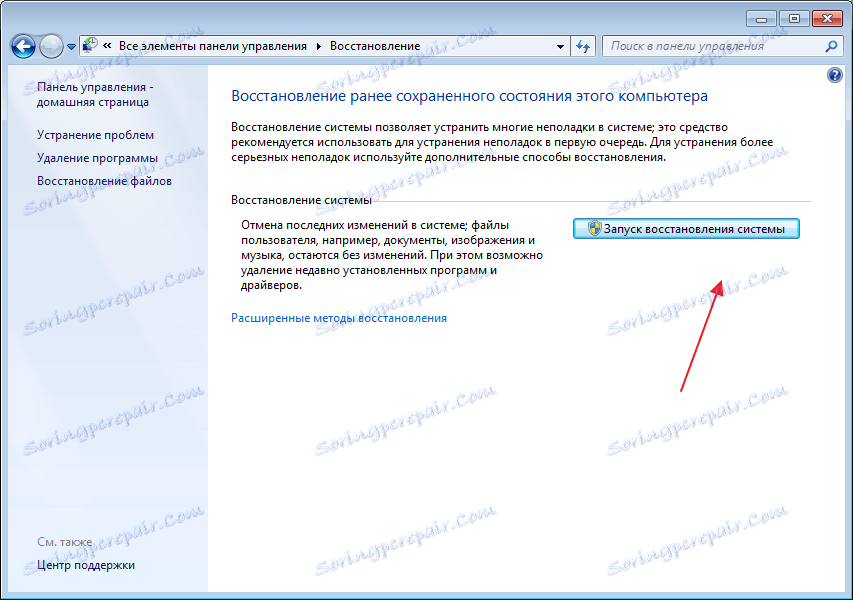Open Help via the question mark icon
Viewport: 853px width, 600px height.
(833, 76)
